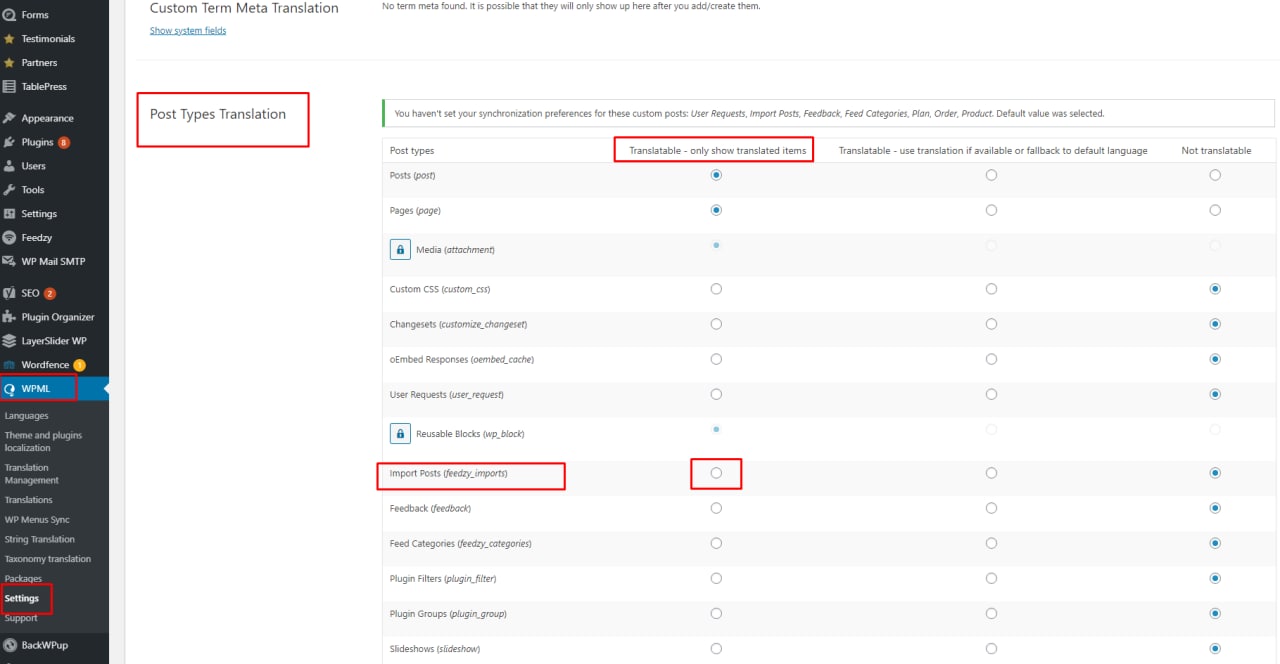Click the Plugin Organizer icon
This screenshot has width=1280, height=664.
point(9,317)
